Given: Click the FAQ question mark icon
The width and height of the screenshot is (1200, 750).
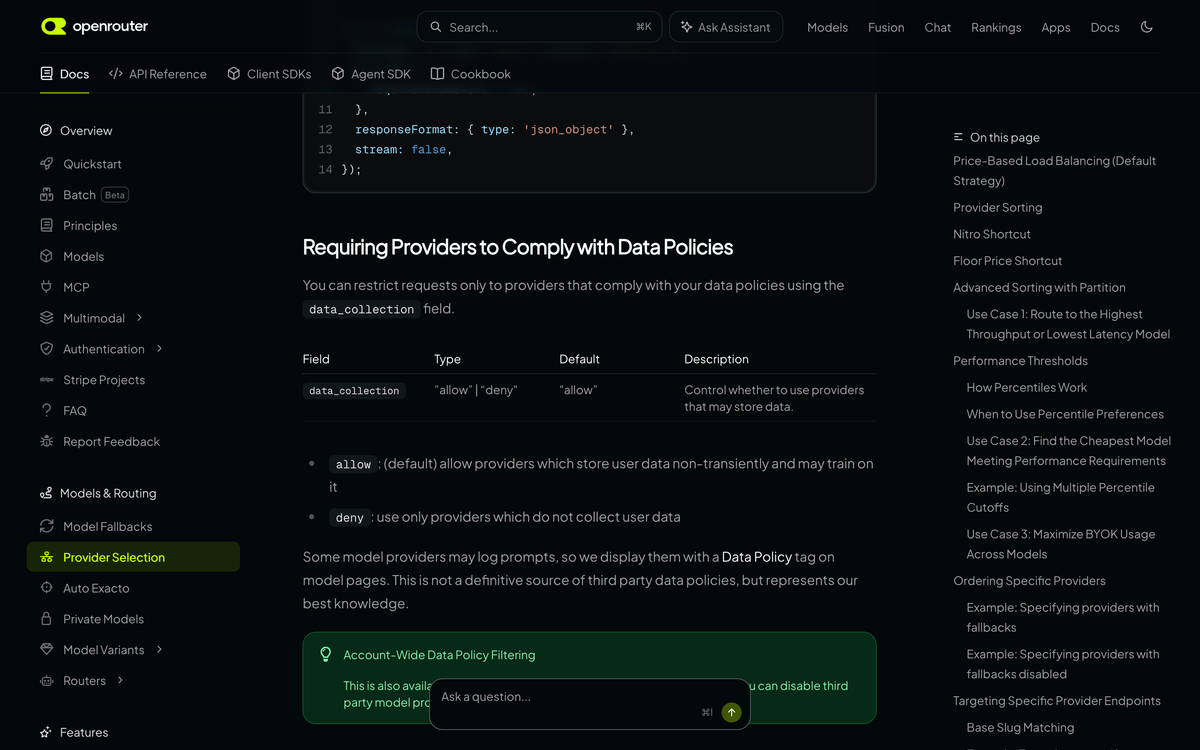Looking at the screenshot, I should 46,411.
